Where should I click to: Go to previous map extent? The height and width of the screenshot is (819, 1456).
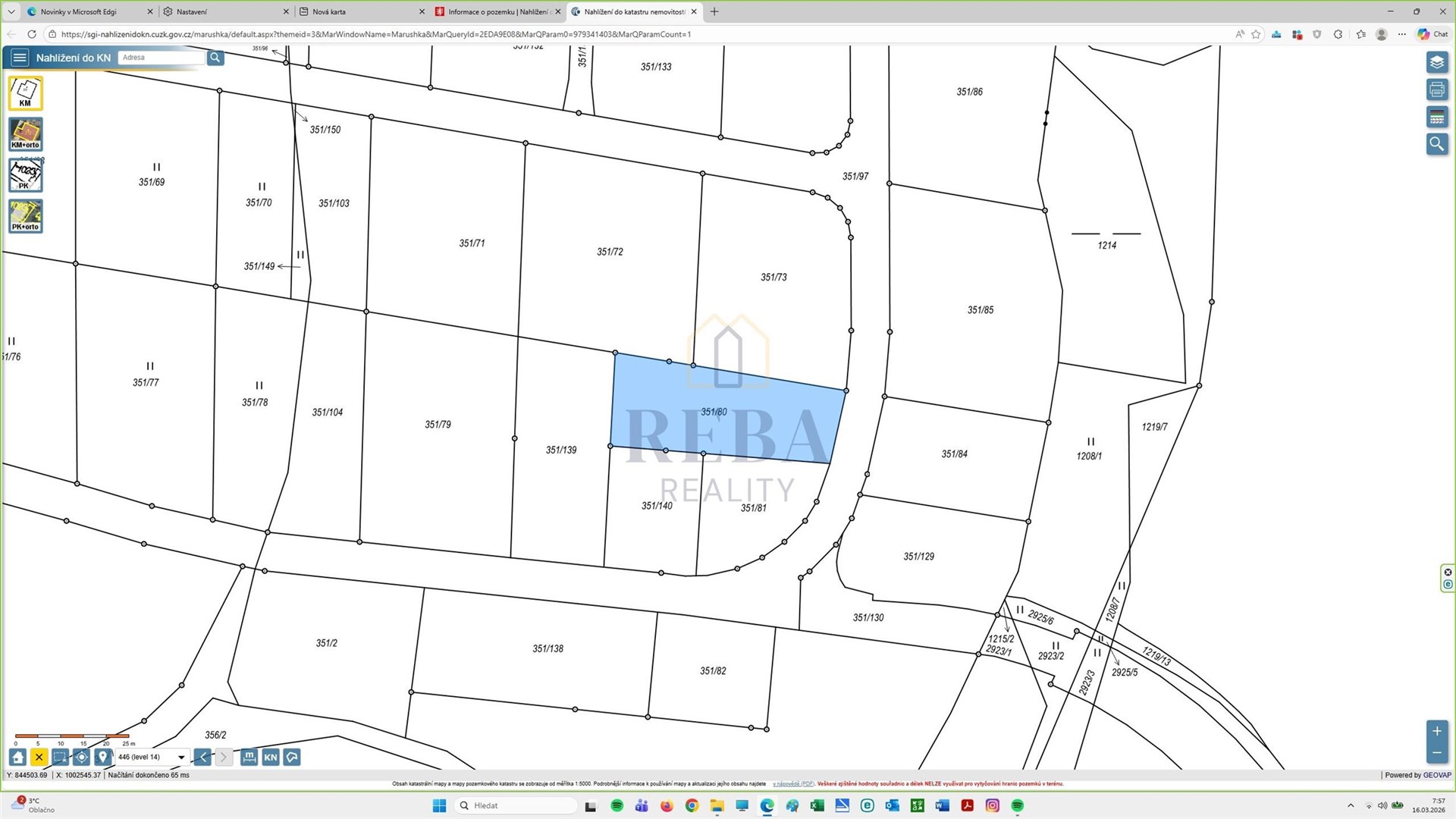pyautogui.click(x=202, y=757)
